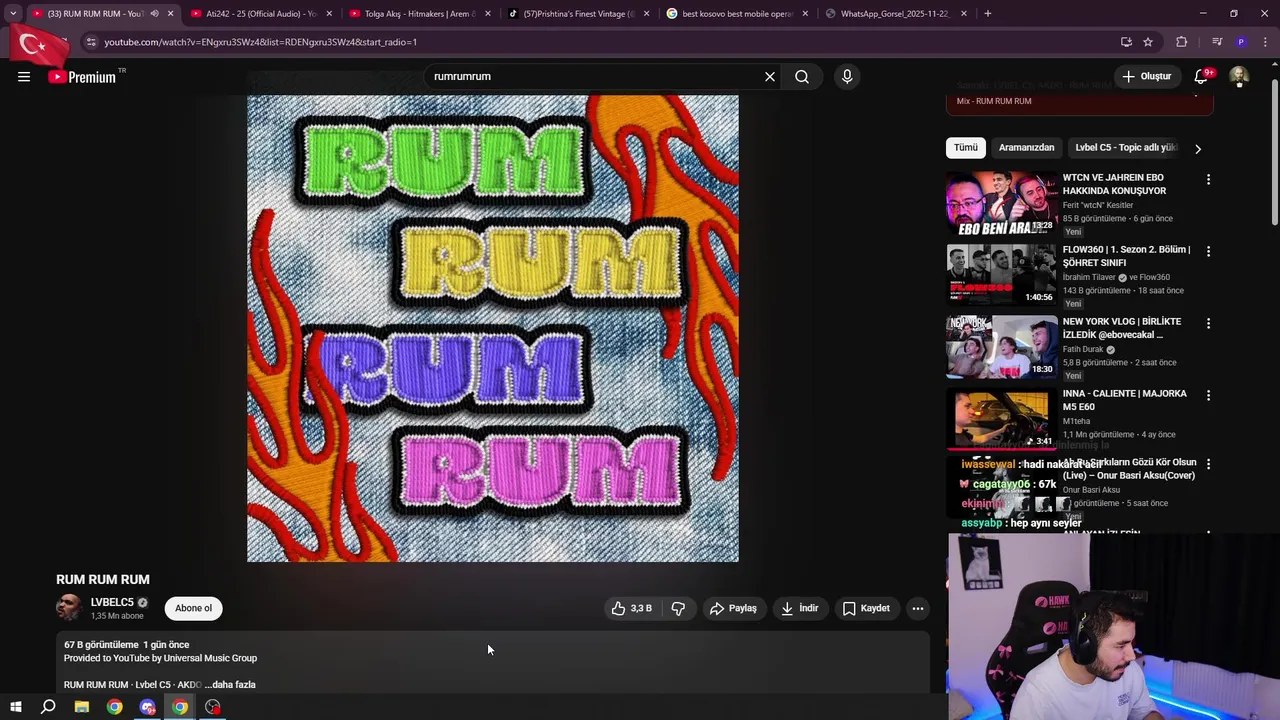Open options for NEW YORK VLOG video
The width and height of the screenshot is (1280, 720).
1208,323
